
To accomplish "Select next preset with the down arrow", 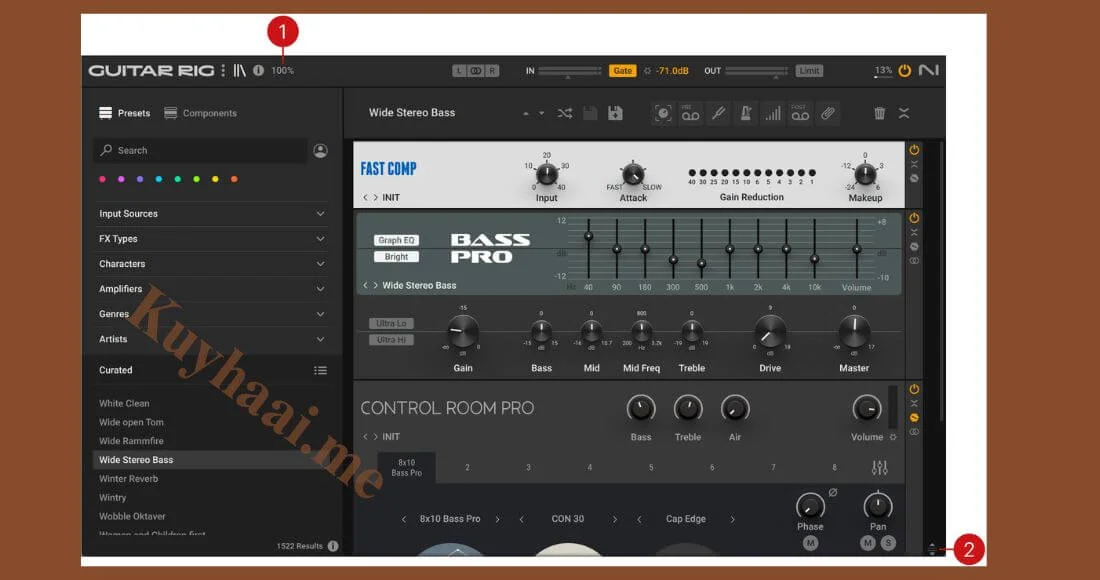I will pos(542,114).
